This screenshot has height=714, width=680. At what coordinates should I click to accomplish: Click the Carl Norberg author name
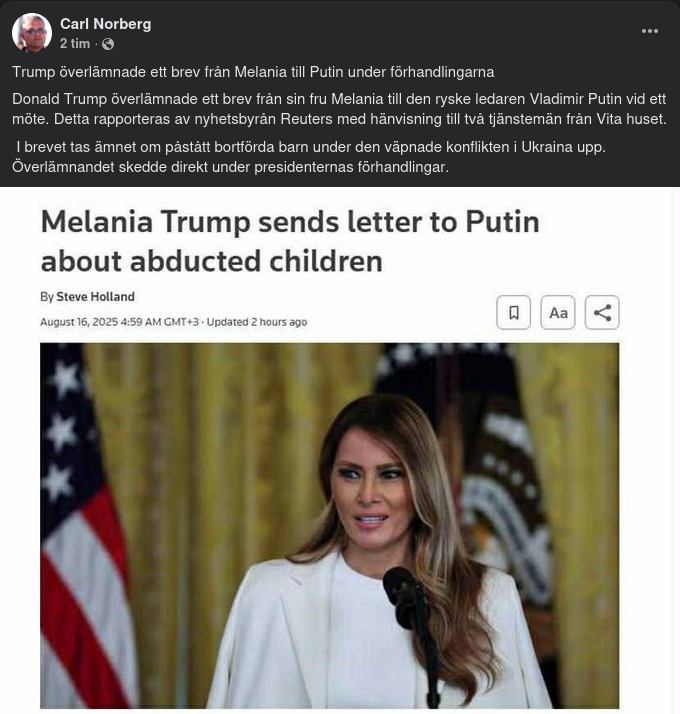point(106,24)
